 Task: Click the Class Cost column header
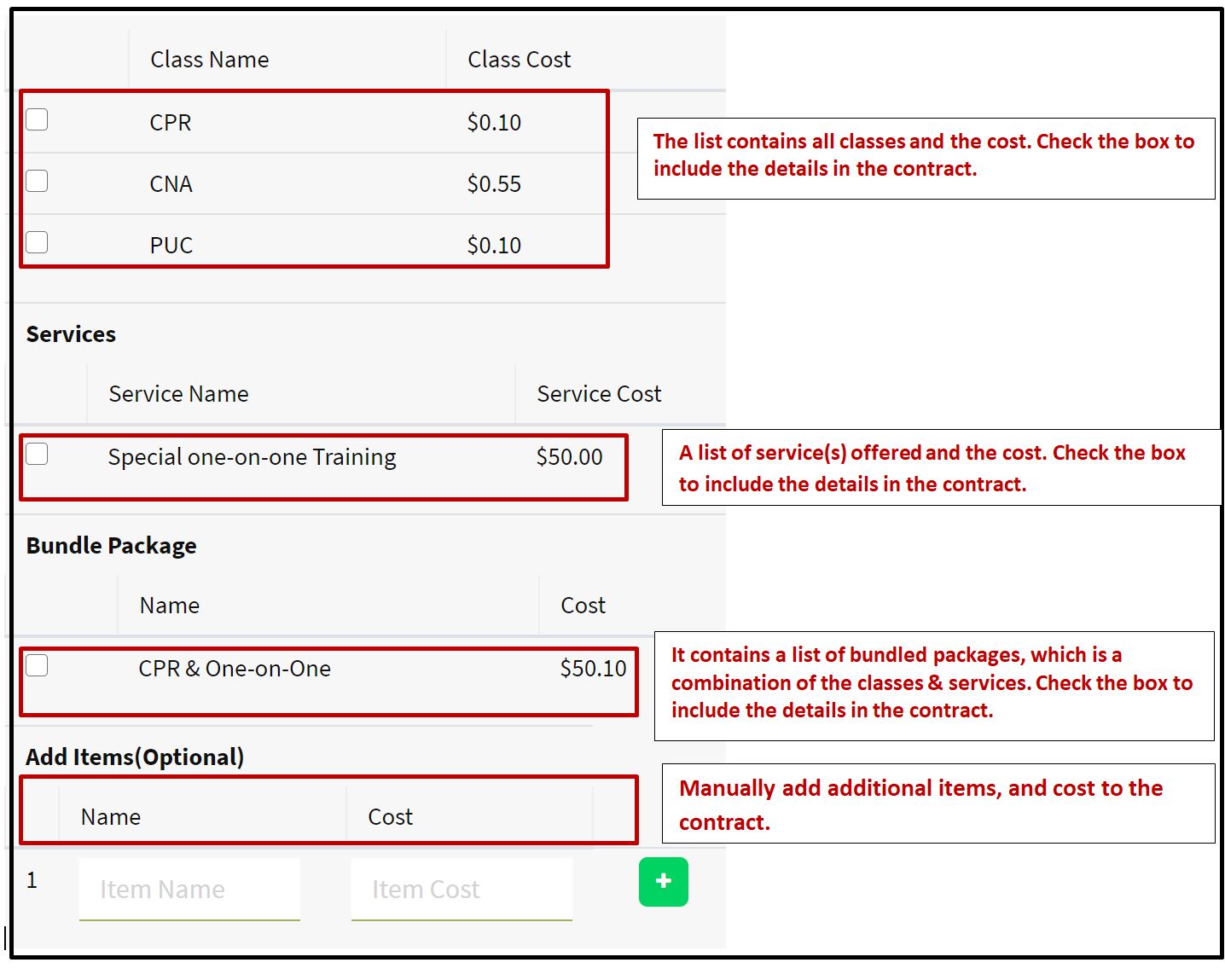click(519, 60)
